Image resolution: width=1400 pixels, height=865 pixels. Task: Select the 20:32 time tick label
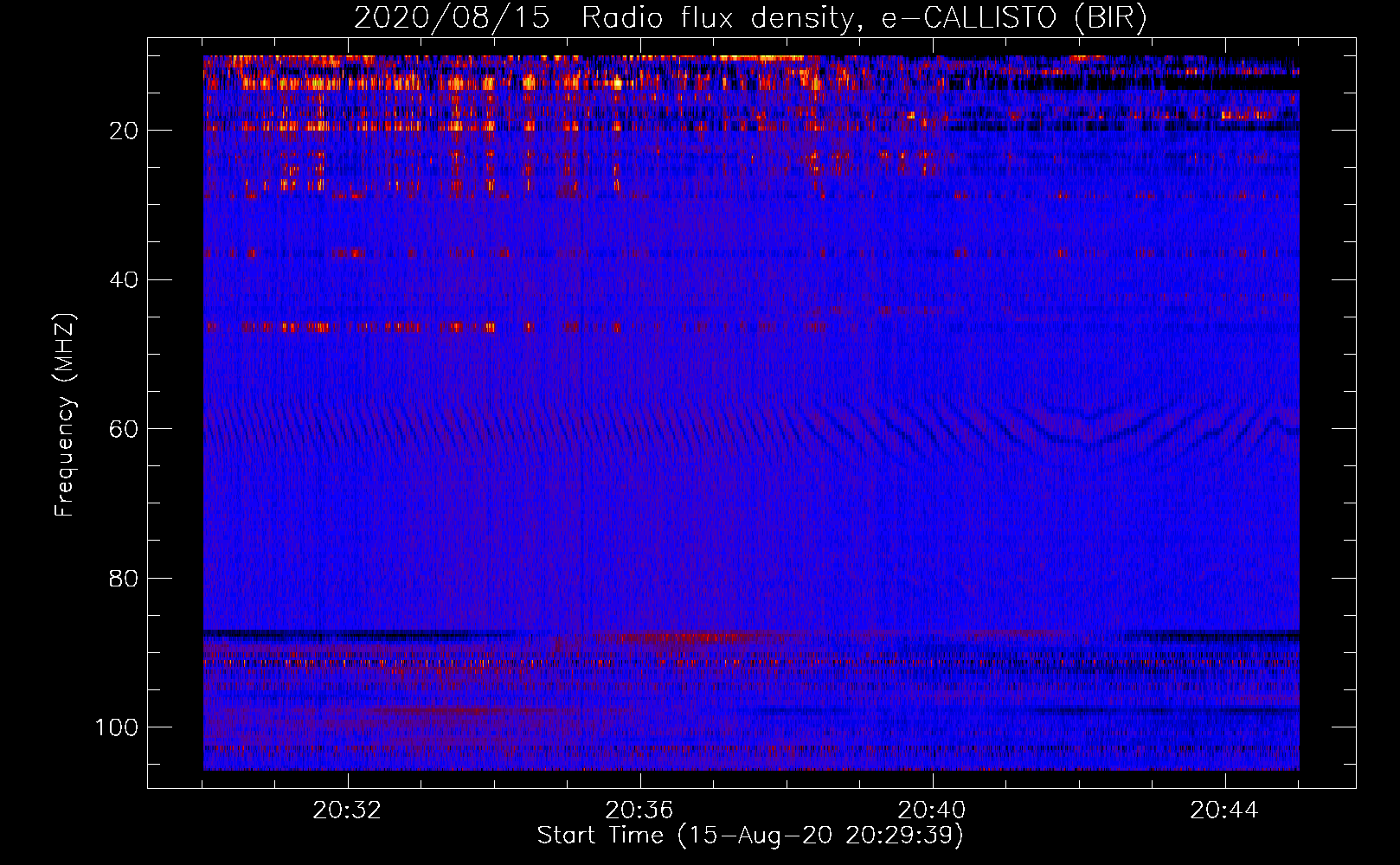[347, 811]
